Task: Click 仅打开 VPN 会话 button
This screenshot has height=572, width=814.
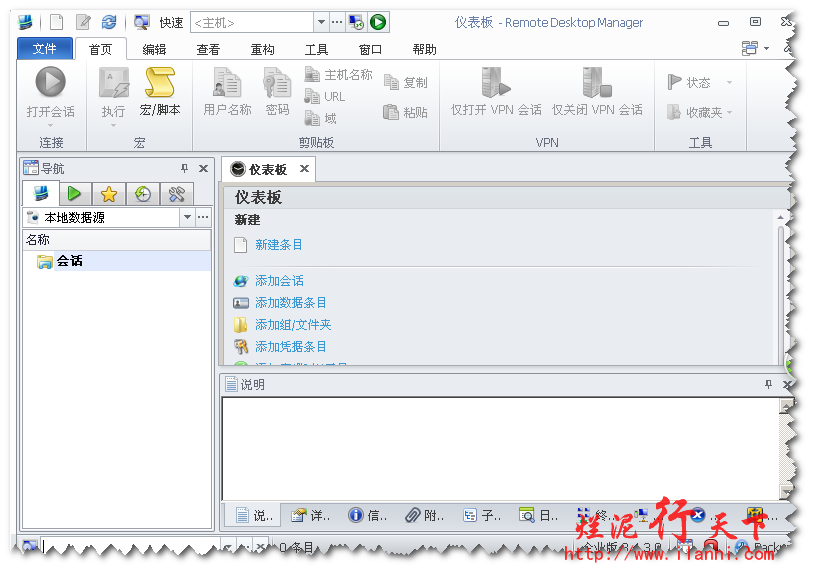Action: (x=496, y=91)
